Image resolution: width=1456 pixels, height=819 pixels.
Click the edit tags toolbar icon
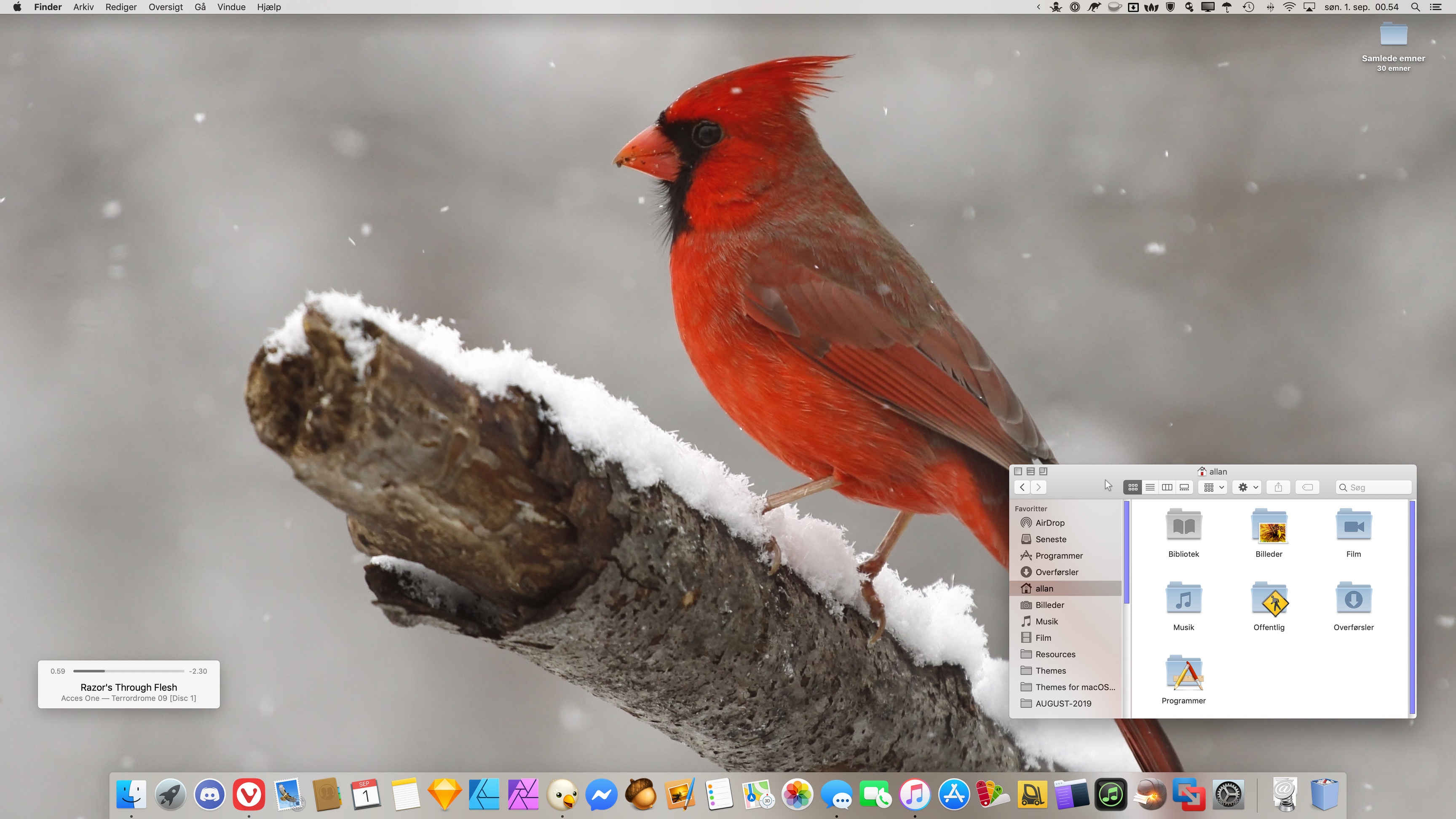[x=1307, y=487]
